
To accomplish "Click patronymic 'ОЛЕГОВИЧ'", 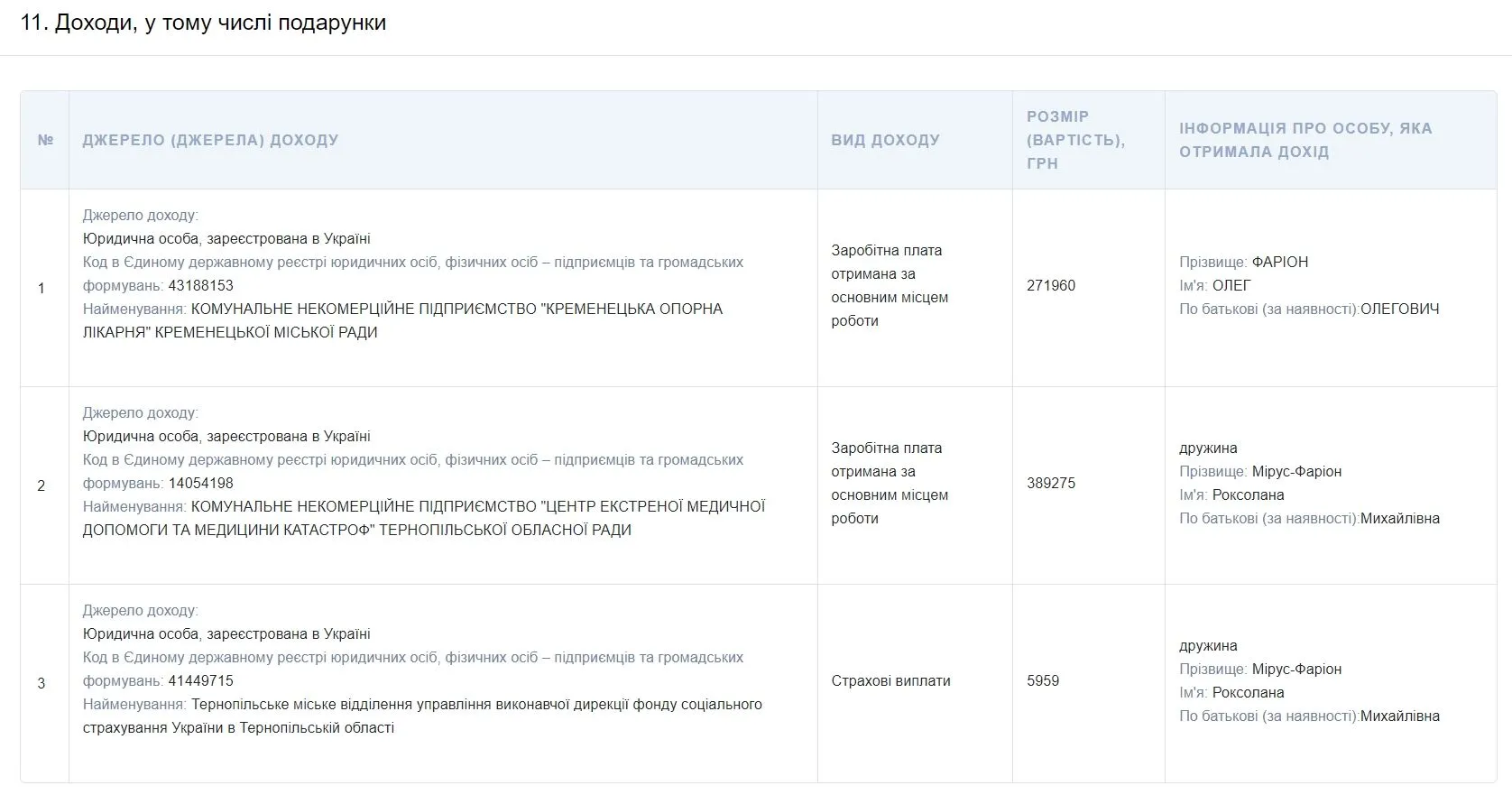I will point(1400,309).
